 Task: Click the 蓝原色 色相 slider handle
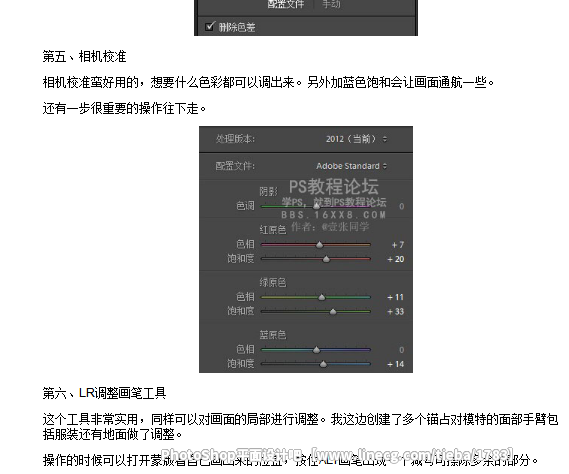[x=316, y=350]
